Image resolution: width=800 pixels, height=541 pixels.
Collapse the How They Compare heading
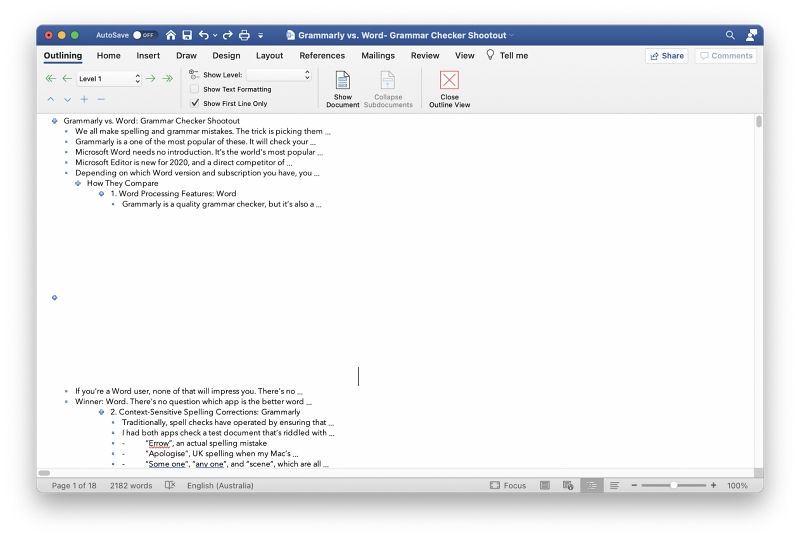point(79,183)
